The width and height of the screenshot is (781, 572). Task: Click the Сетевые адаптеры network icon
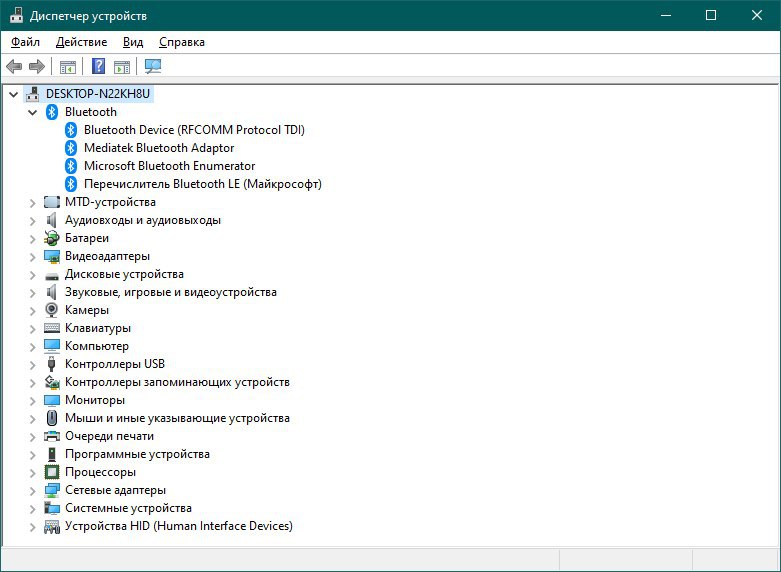click(x=52, y=490)
